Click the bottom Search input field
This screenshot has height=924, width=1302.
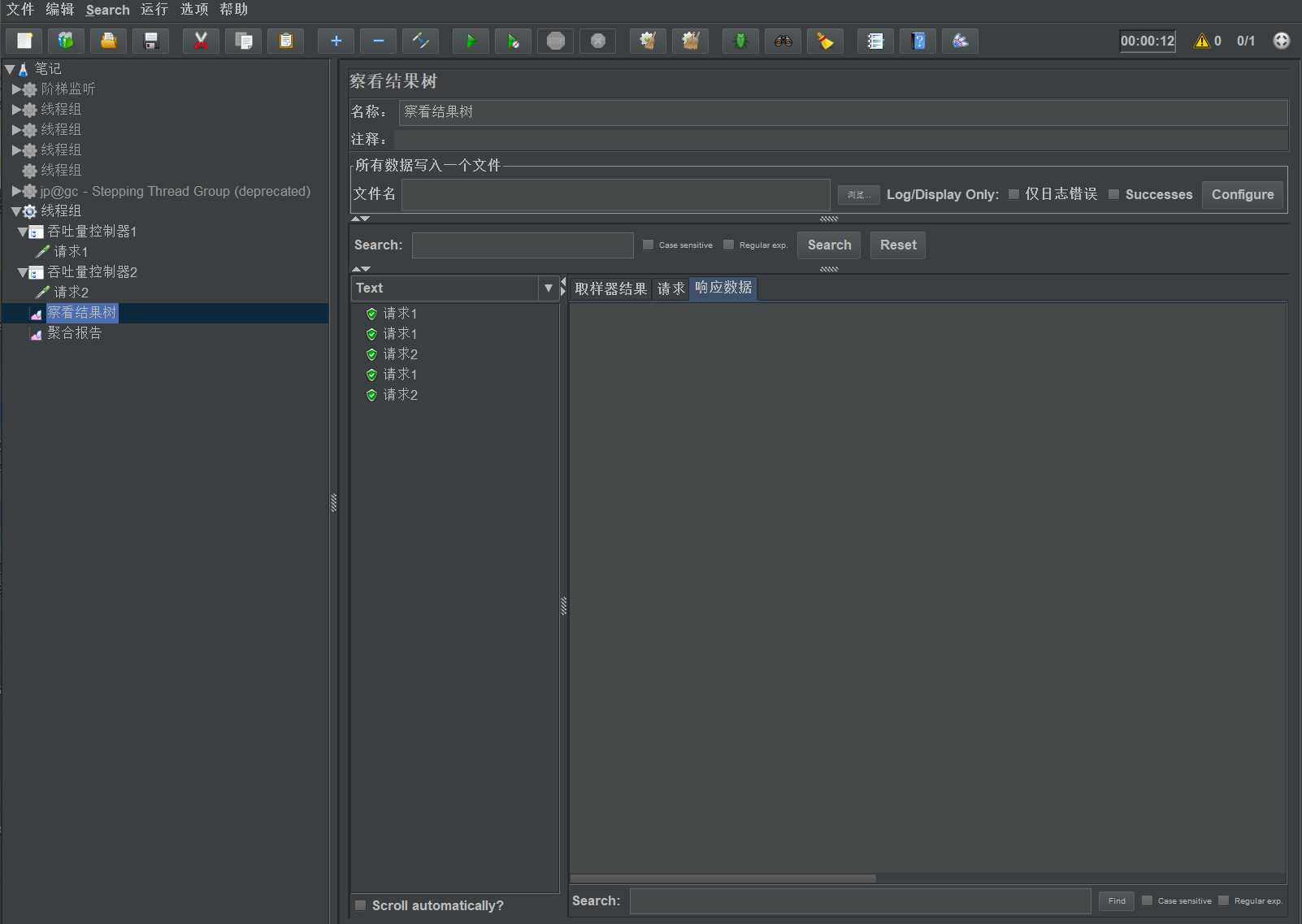point(860,900)
